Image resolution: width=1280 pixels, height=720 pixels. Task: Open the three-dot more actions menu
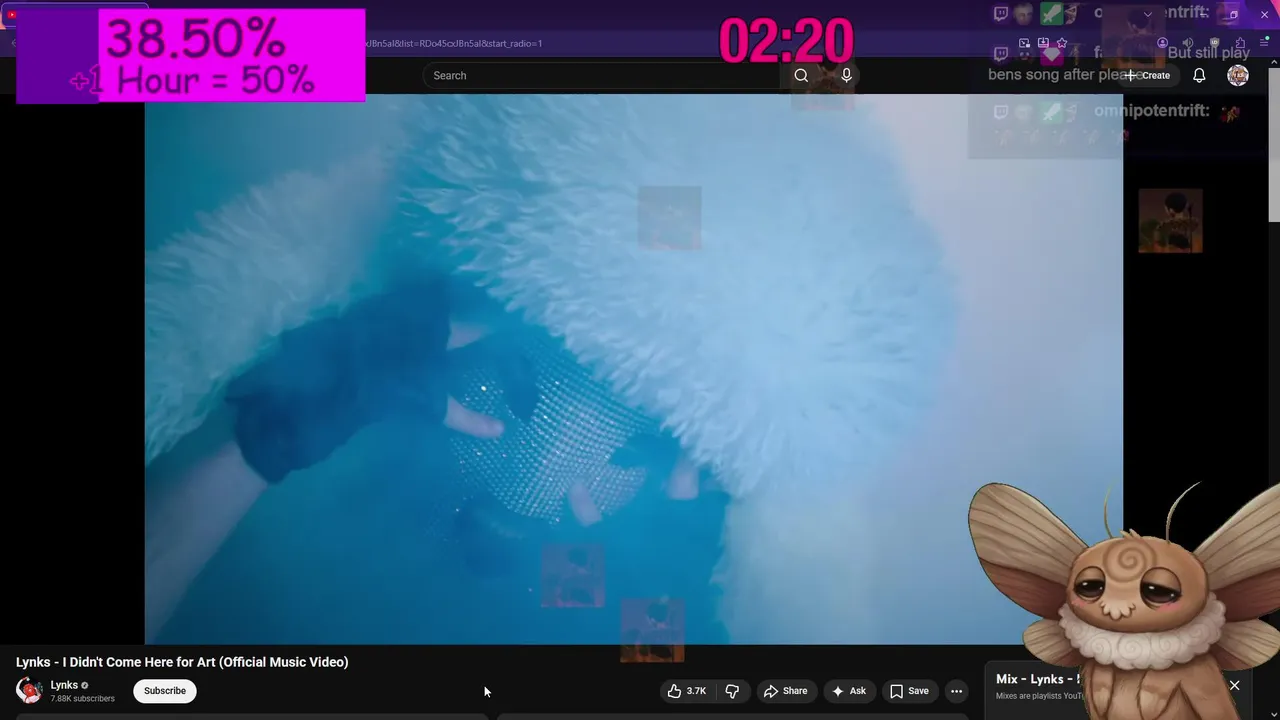tap(956, 691)
